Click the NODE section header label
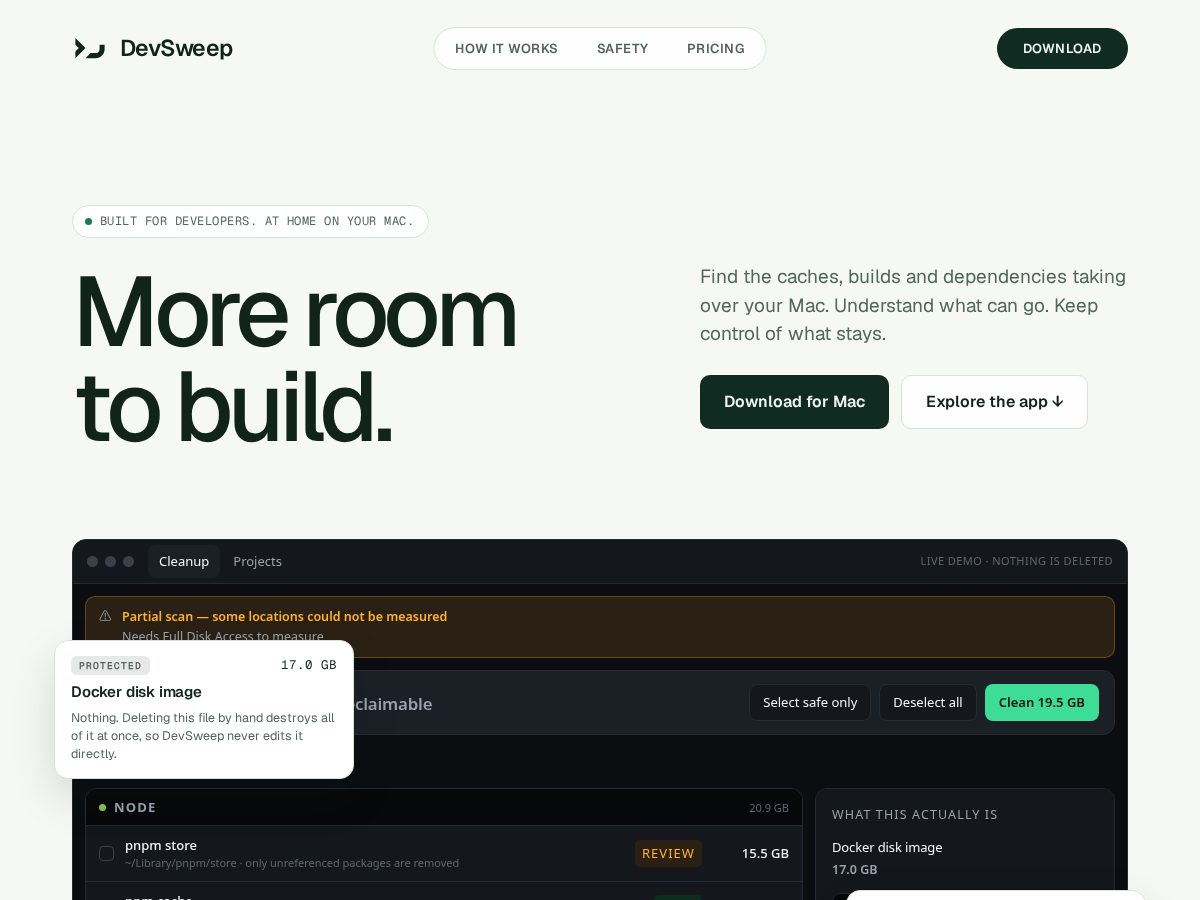The width and height of the screenshot is (1200, 900). [x=135, y=807]
